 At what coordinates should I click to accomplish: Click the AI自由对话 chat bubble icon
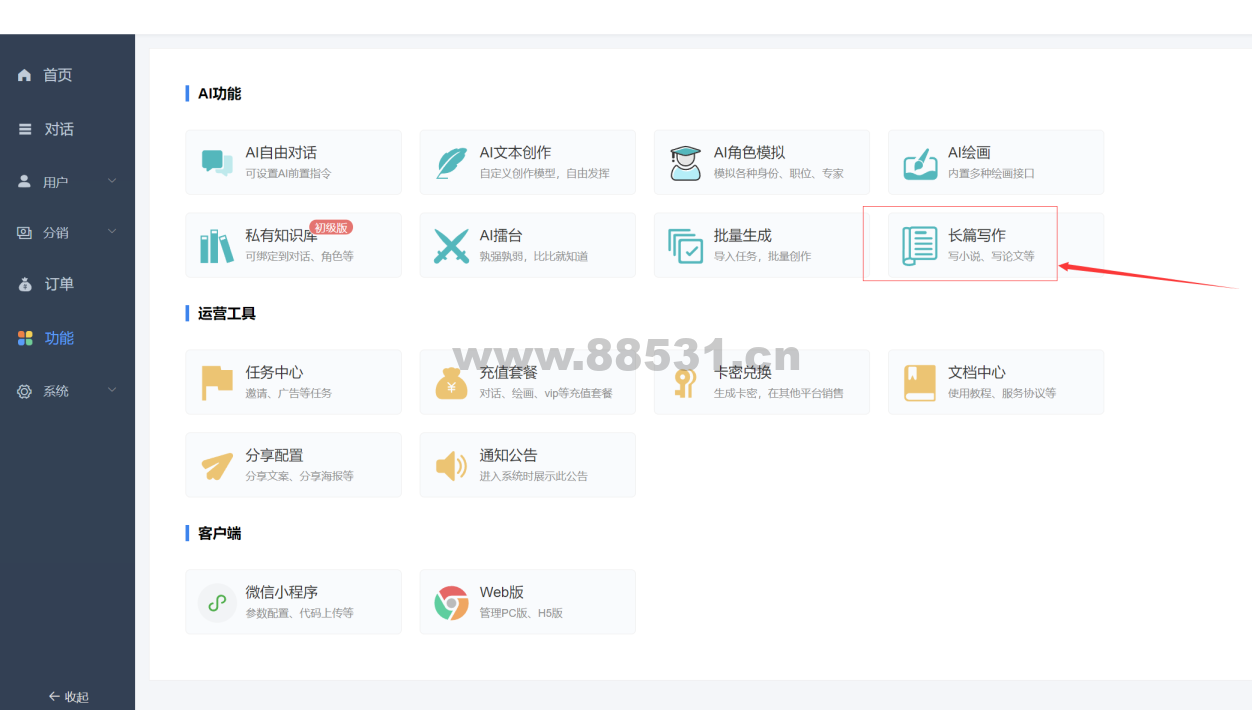[217, 163]
